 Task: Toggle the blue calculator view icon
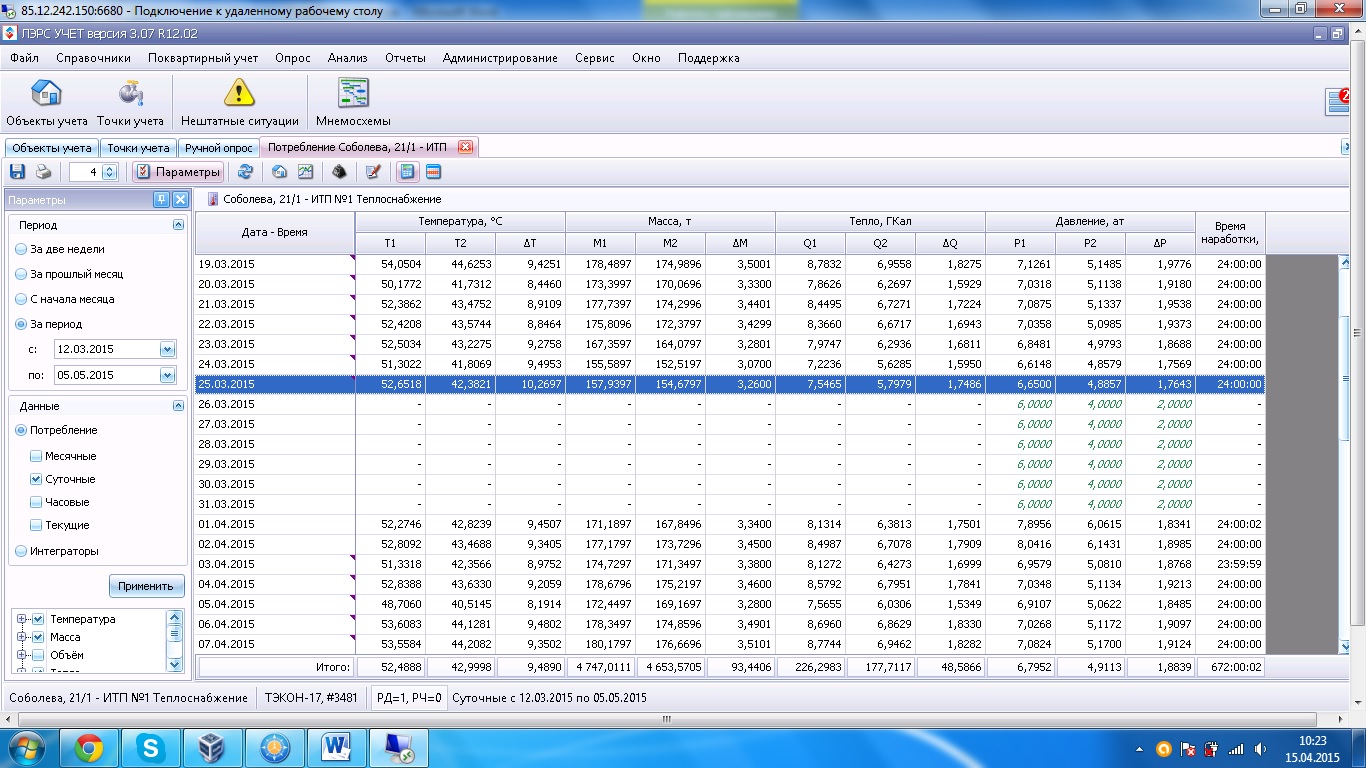pos(407,172)
